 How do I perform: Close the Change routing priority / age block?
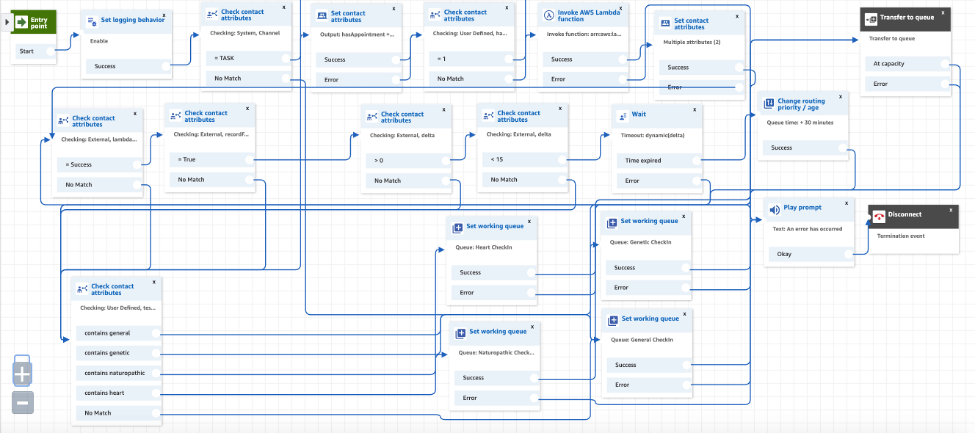tap(841, 97)
